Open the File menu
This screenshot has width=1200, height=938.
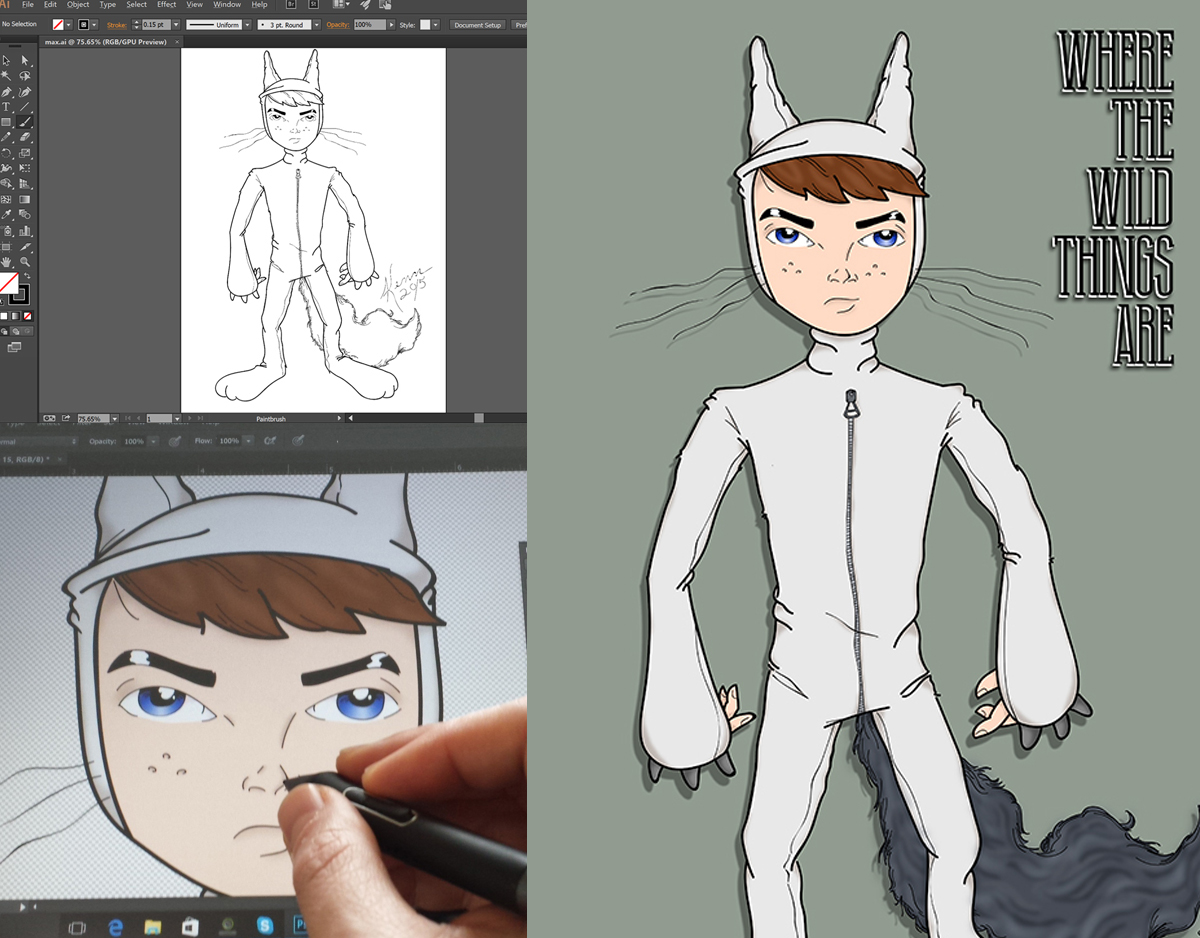28,5
